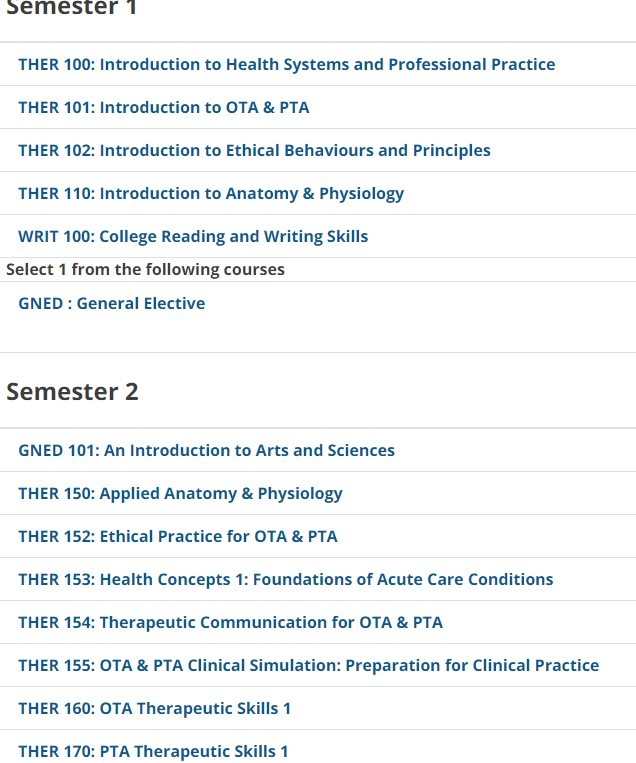Click the Semester 2 heading
The width and height of the screenshot is (636, 763).
(x=72, y=391)
